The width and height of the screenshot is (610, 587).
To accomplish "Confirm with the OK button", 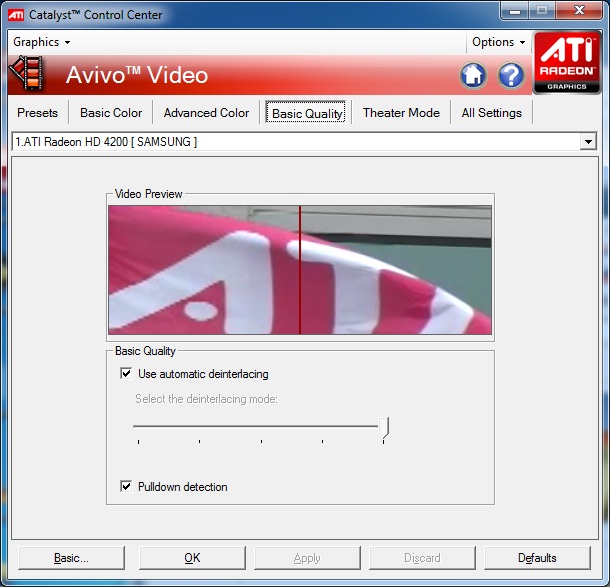I will (x=192, y=558).
